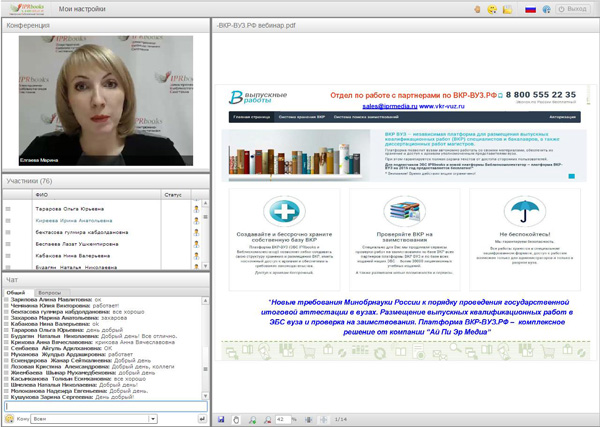Select participant Тарарова Ольга Юрьевна
This screenshot has width=600, height=427.
tap(70, 209)
